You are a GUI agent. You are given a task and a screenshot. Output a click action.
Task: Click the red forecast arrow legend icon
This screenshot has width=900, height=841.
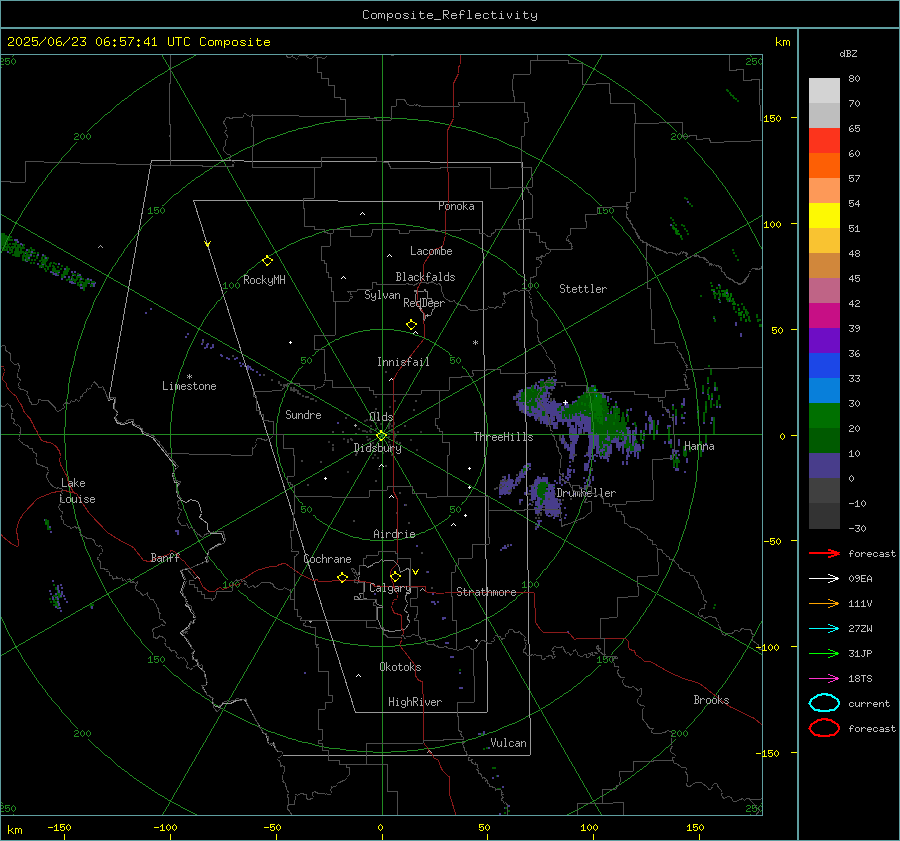coord(824,553)
